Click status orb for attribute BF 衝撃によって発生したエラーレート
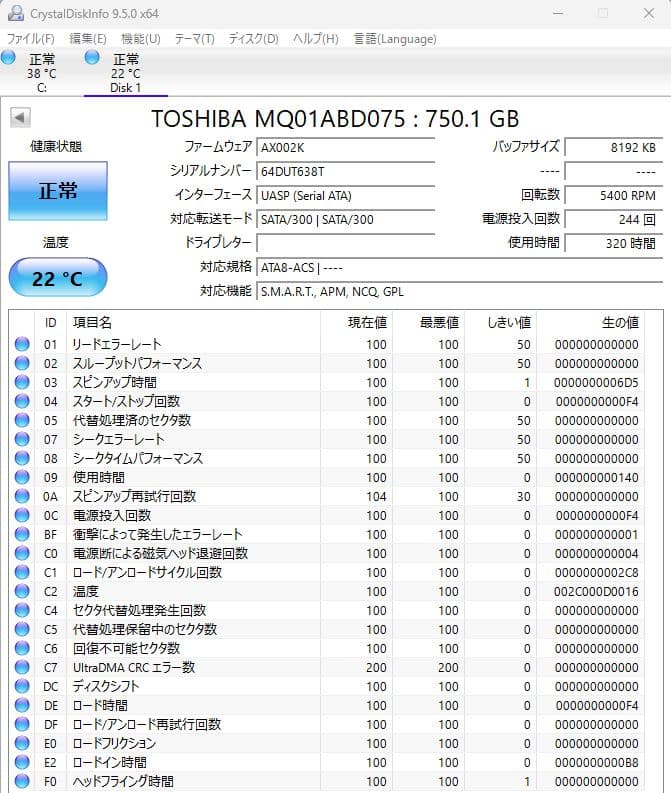 pyautogui.click(x=22, y=534)
